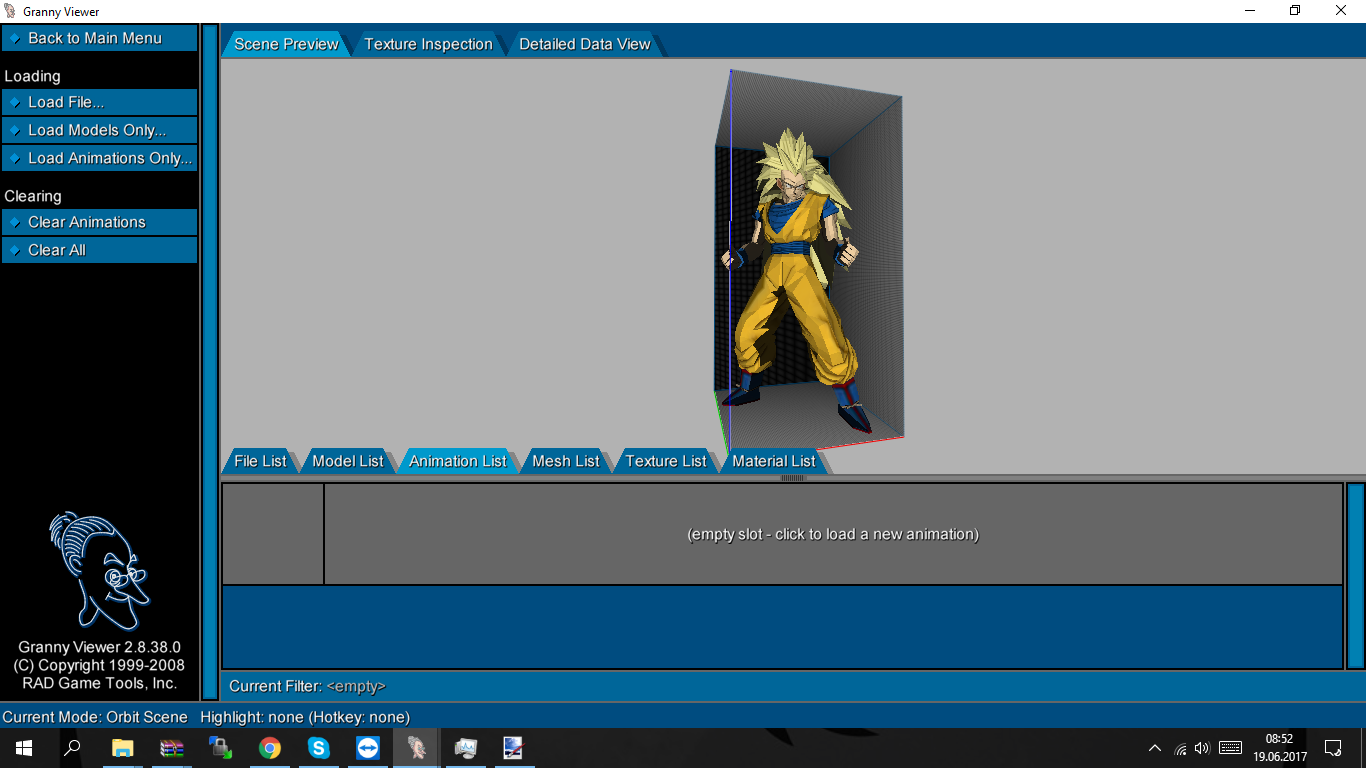Open Skype from the taskbar
The width and height of the screenshot is (1366, 768).
319,748
